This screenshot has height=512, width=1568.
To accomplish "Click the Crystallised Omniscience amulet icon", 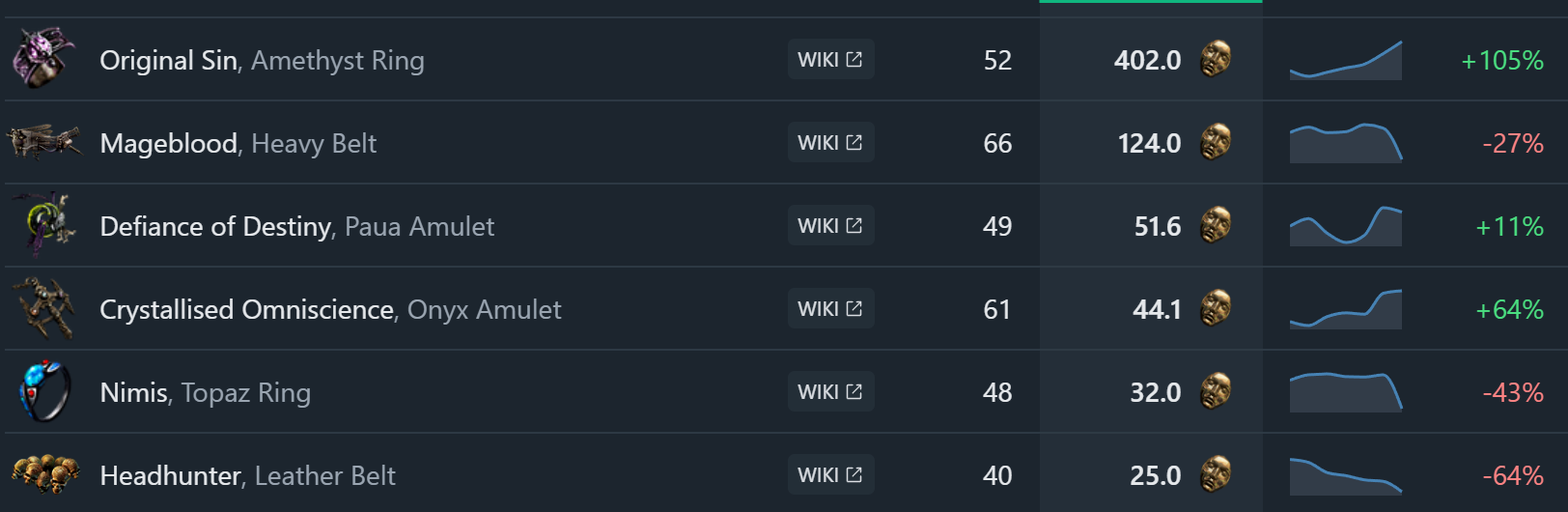I will [44, 308].
